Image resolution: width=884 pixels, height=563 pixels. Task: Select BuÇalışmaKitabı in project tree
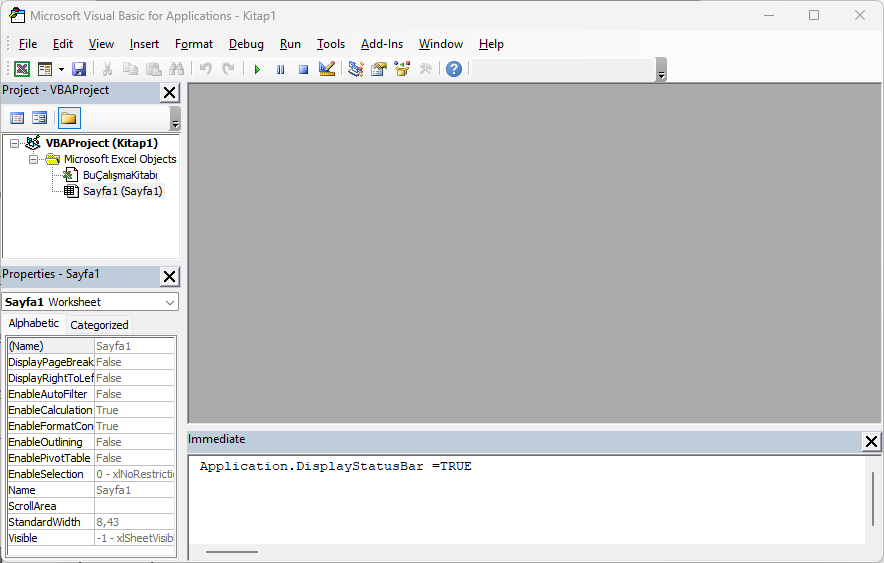click(120, 175)
